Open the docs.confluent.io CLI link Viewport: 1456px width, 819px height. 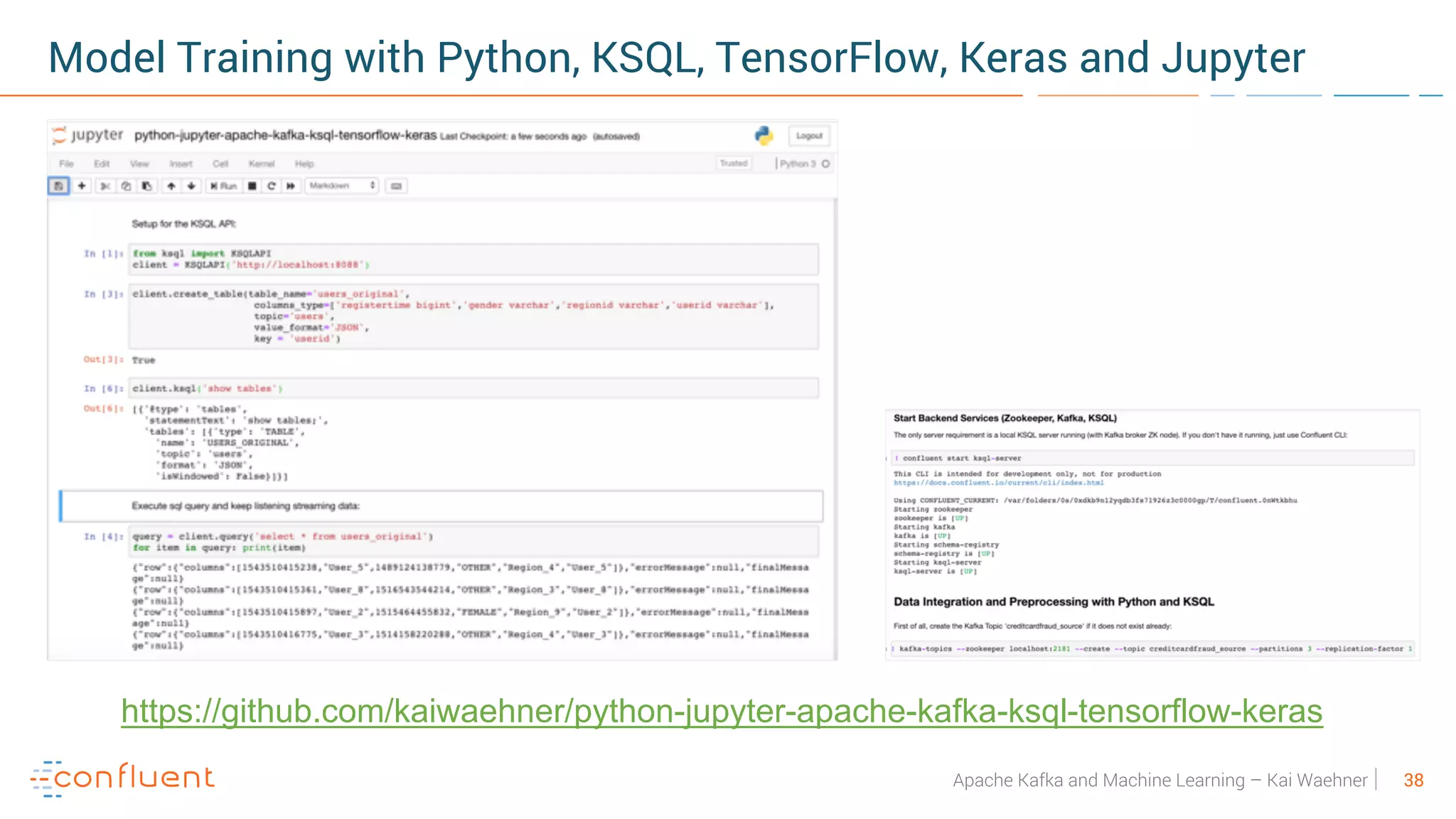click(x=999, y=483)
